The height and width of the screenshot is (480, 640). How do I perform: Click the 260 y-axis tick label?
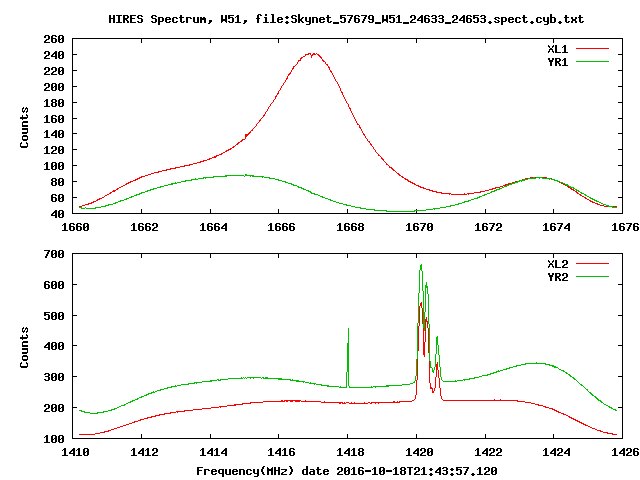point(54,39)
